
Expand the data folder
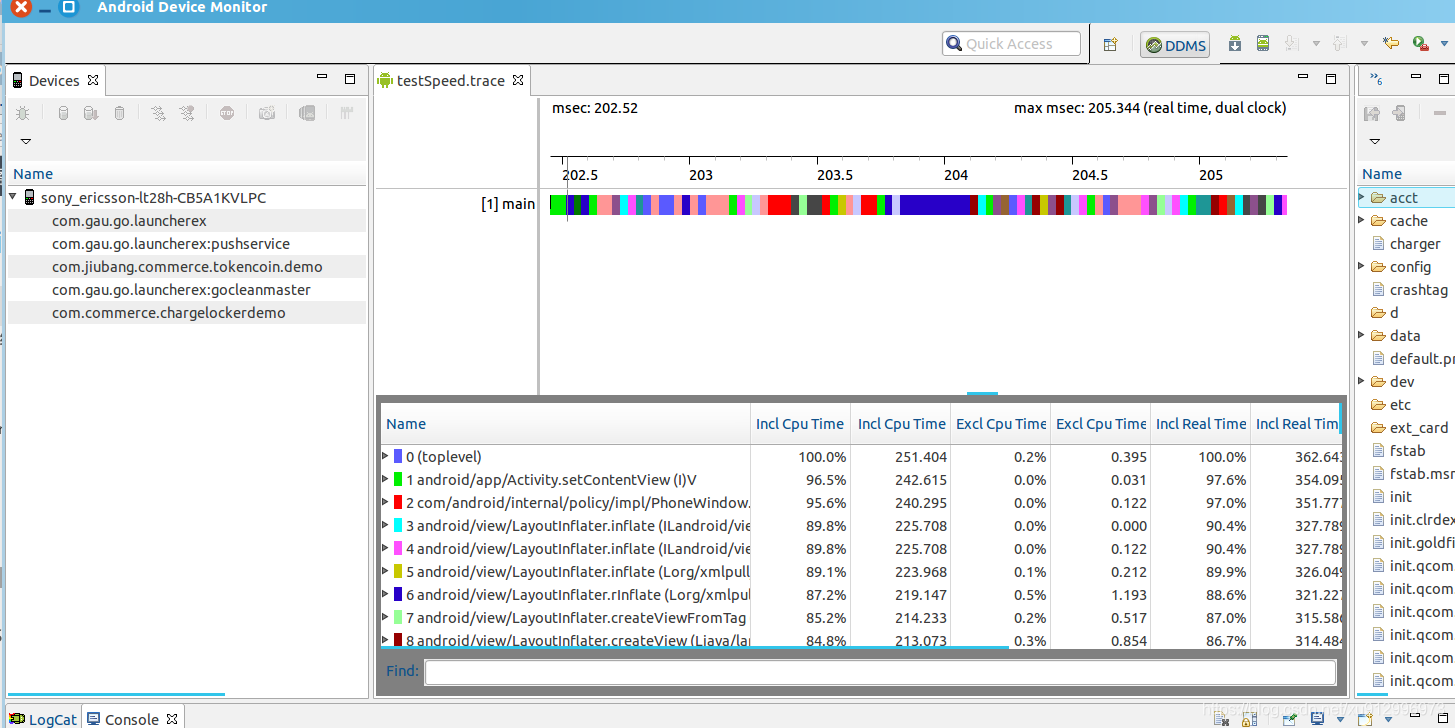[x=1362, y=335]
